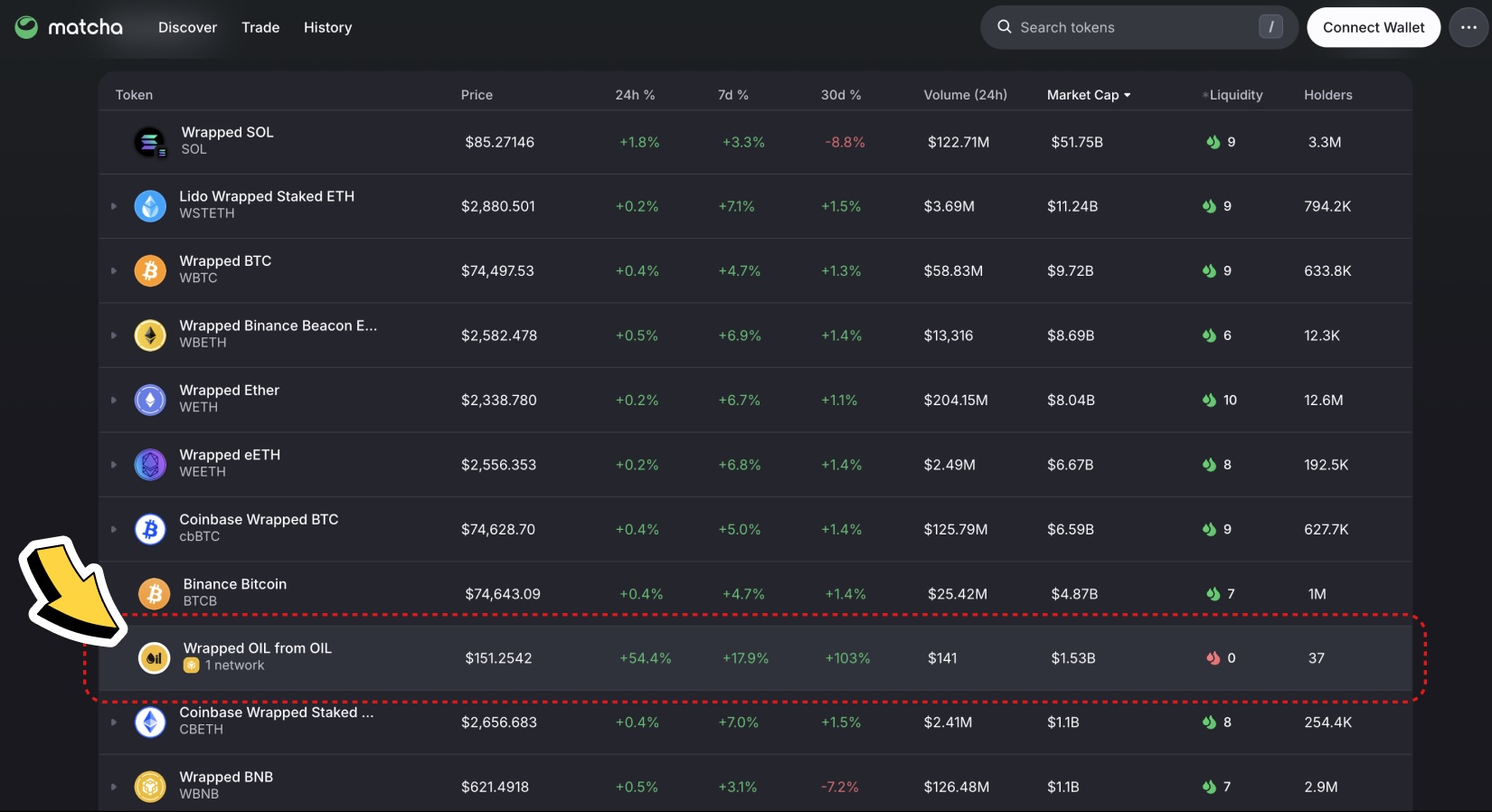Sort by Token column header

pos(134,95)
